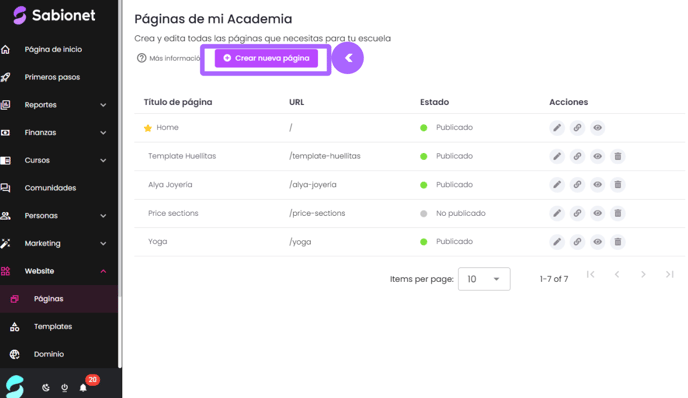Click Crear nueva página button

tap(266, 58)
